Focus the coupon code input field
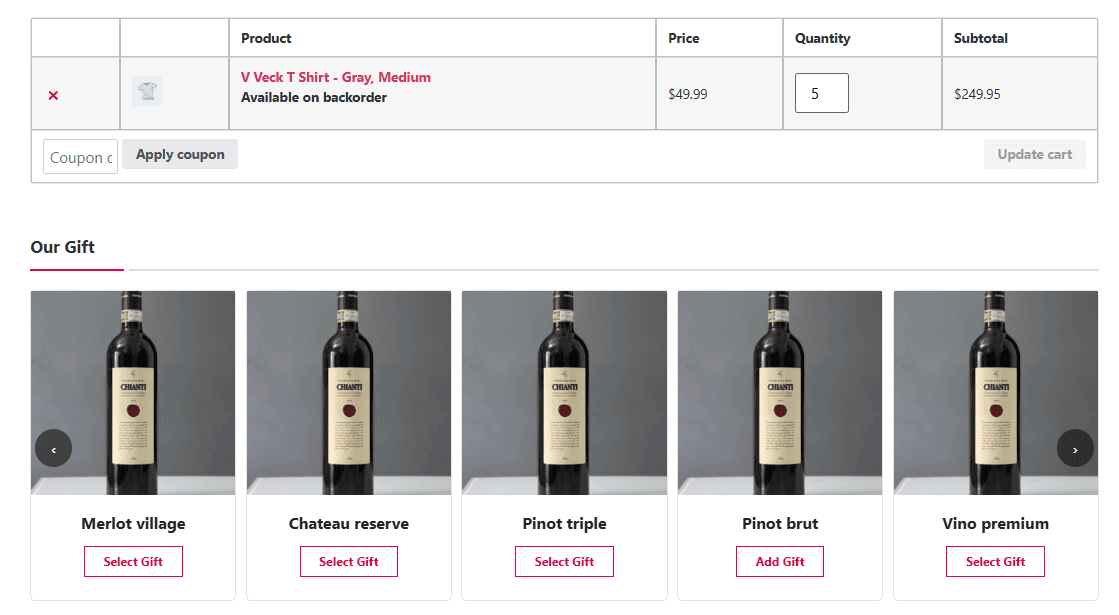1119x615 pixels. coord(80,157)
